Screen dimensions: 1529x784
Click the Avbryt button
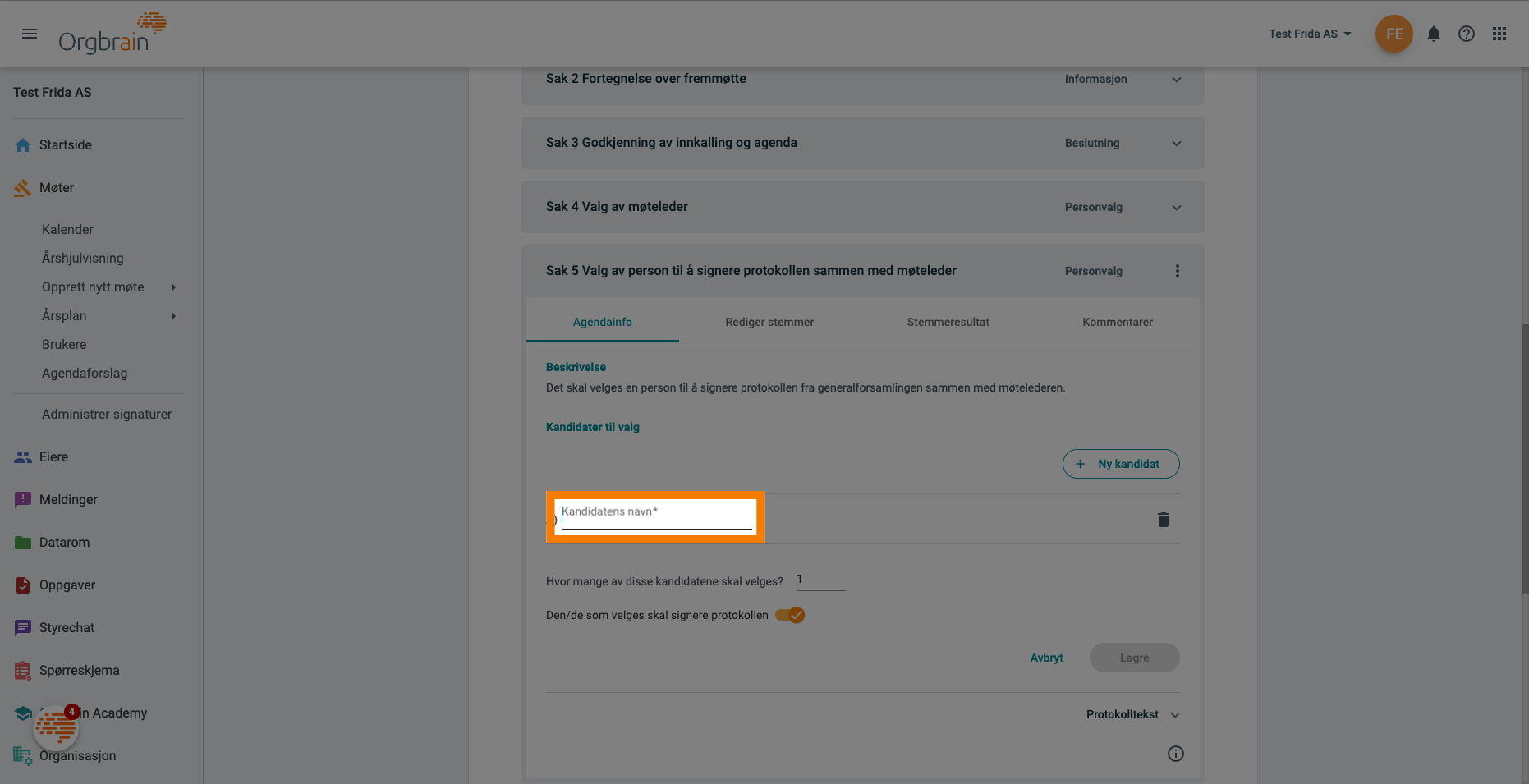pyautogui.click(x=1046, y=658)
